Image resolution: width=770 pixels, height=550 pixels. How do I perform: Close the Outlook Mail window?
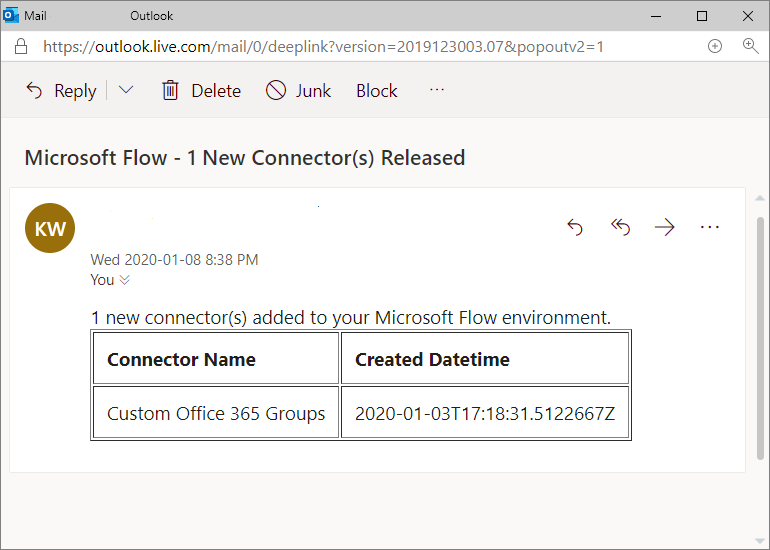747,16
